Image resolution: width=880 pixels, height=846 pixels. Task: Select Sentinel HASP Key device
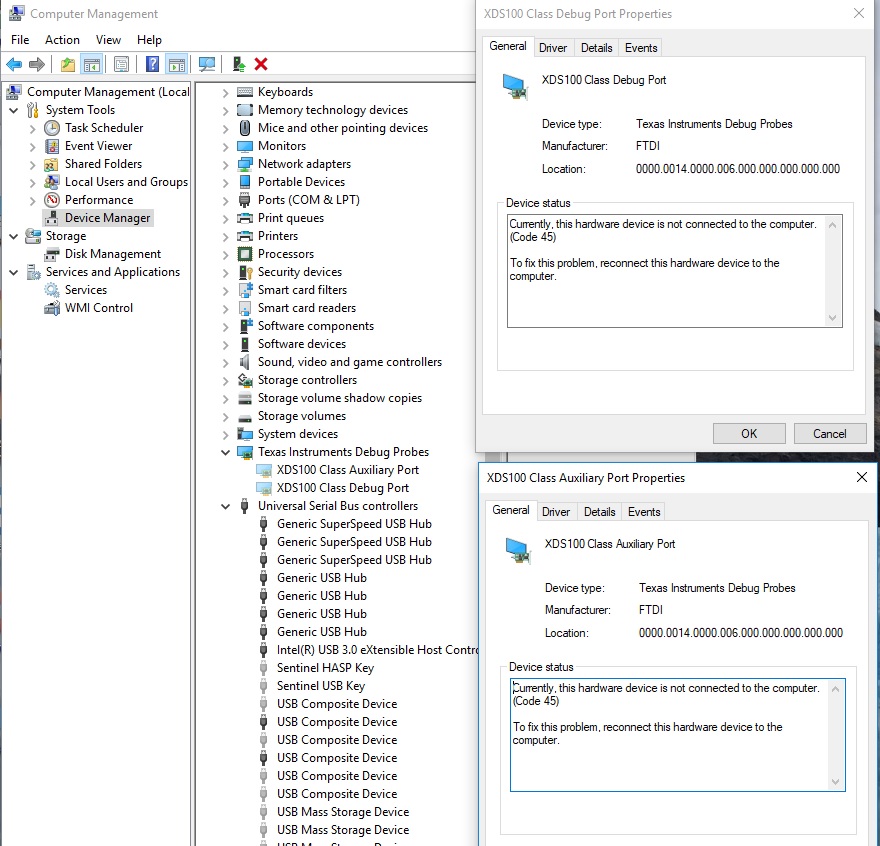(325, 668)
